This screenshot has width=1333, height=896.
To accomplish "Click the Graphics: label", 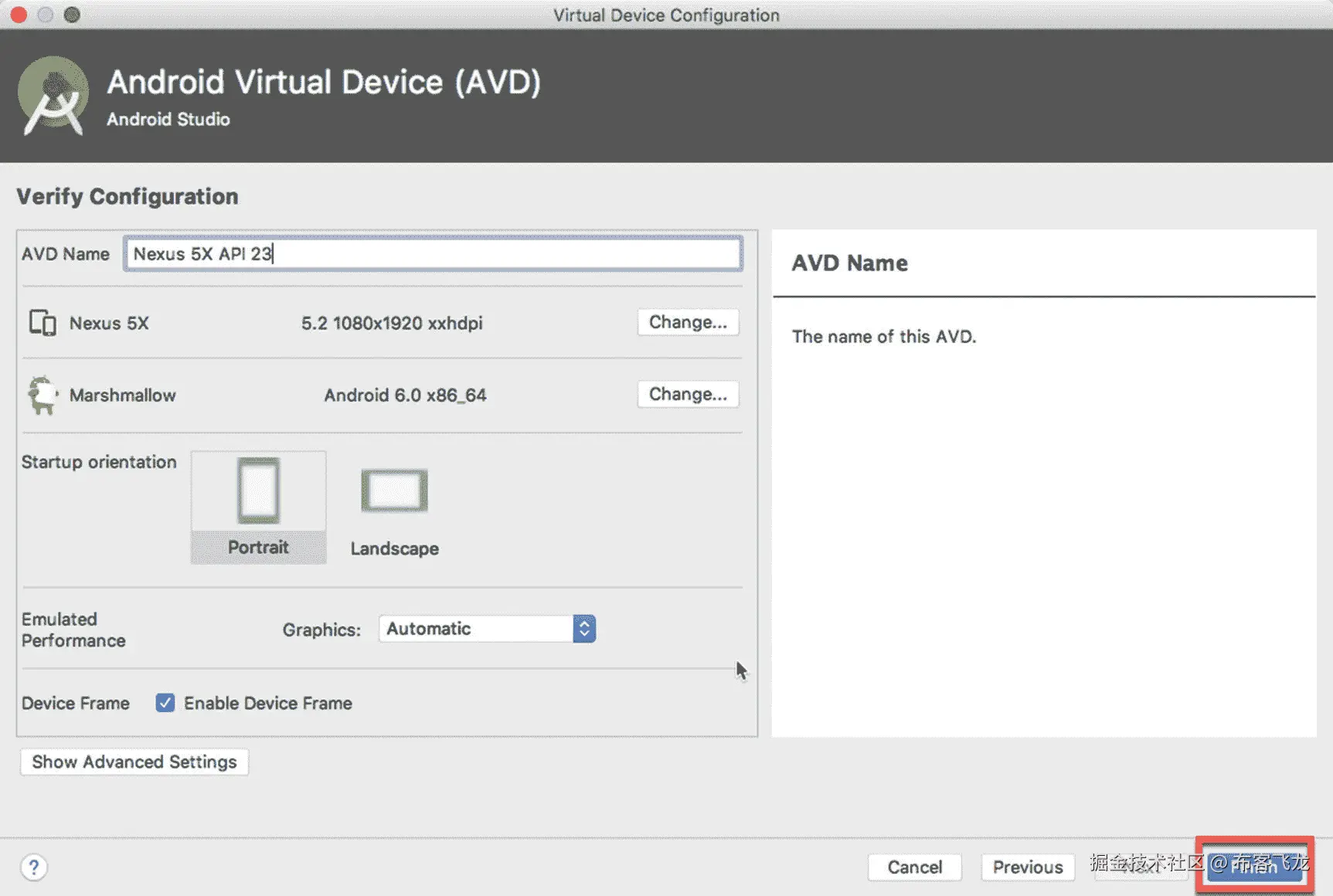I will pos(321,630).
